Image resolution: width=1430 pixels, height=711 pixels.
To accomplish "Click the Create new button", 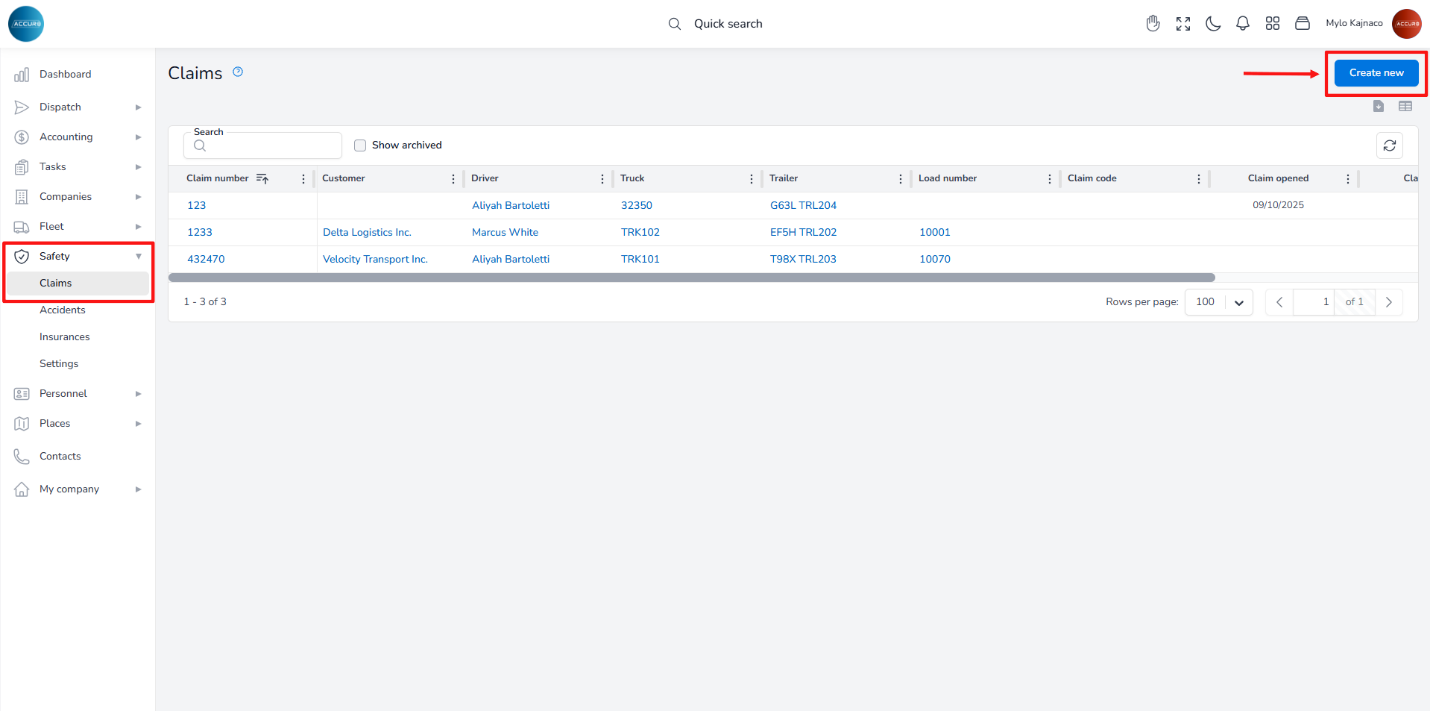I will coord(1376,73).
